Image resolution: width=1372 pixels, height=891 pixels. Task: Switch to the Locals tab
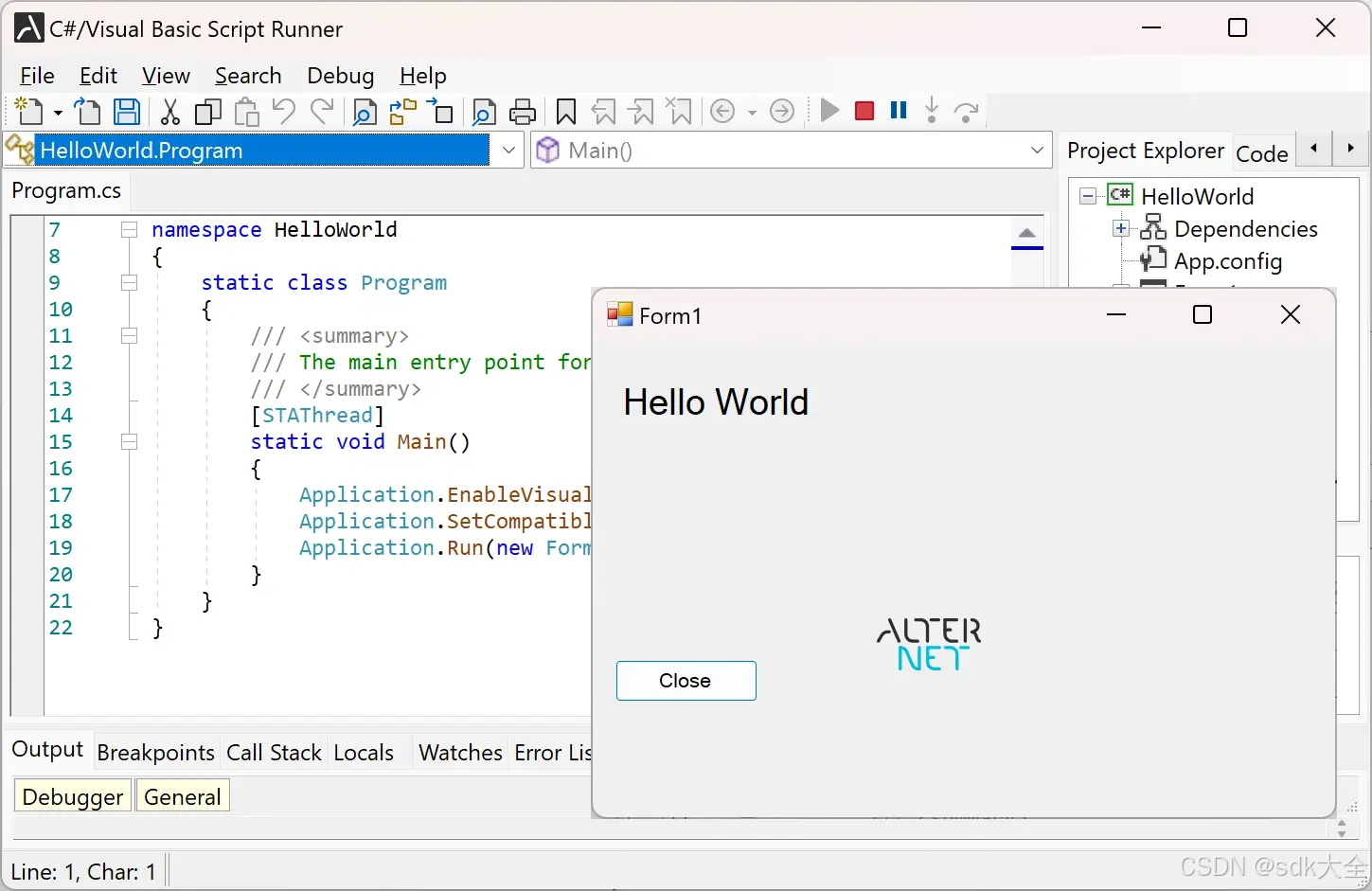[x=364, y=753]
